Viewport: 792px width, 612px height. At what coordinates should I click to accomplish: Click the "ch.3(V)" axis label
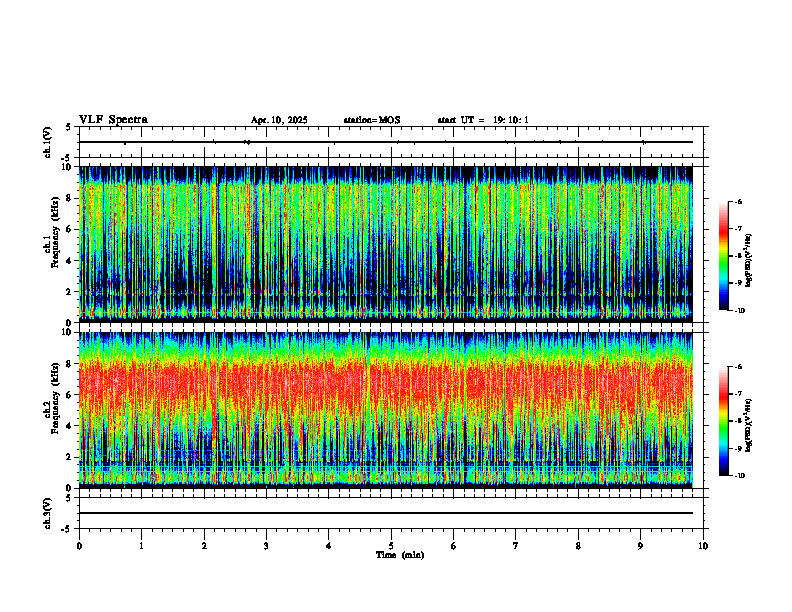[x=48, y=513]
